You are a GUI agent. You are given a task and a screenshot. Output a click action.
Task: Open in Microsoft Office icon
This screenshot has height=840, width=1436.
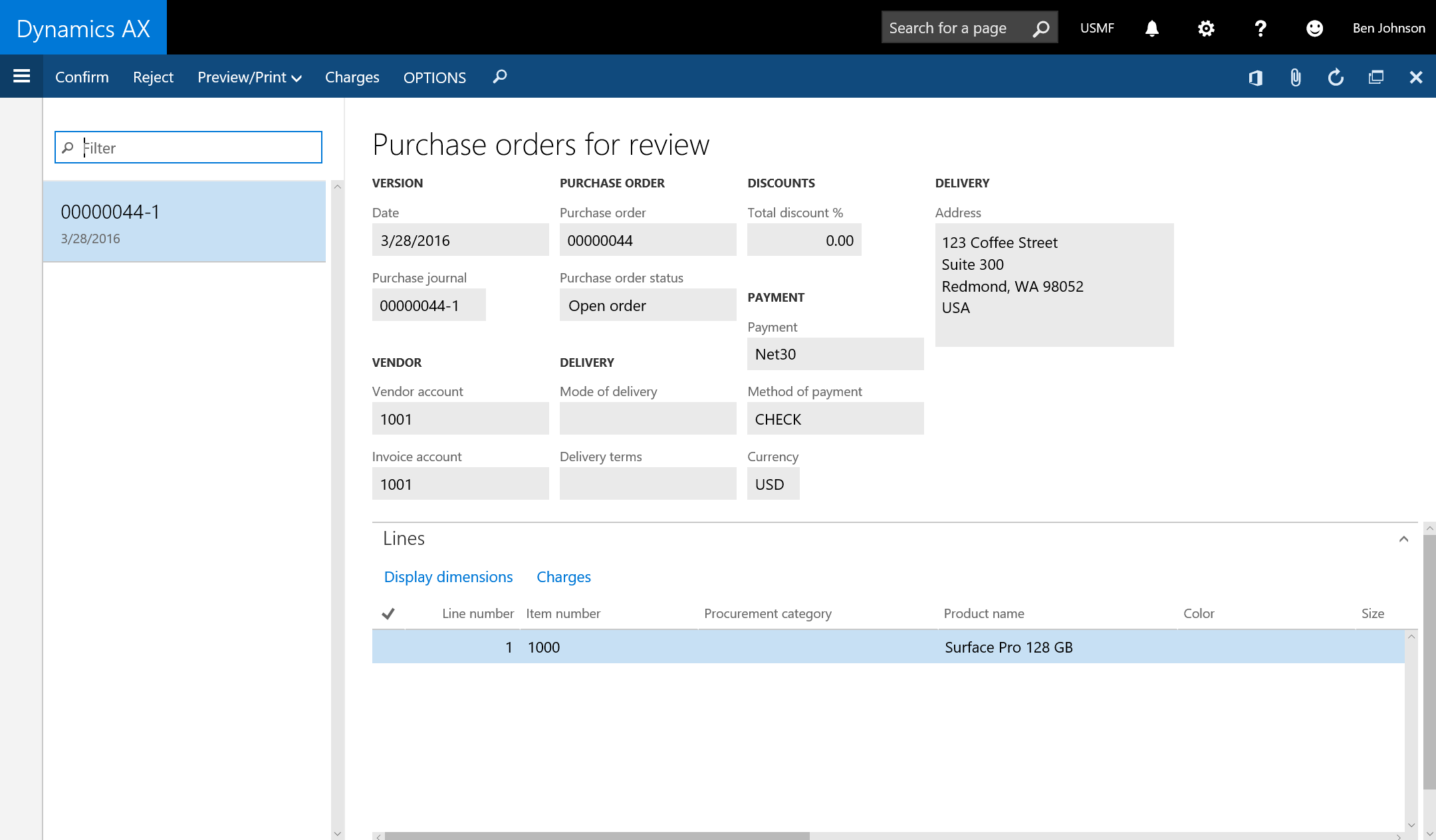click(1255, 78)
